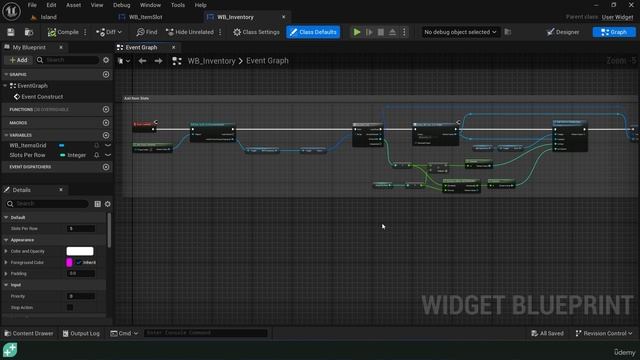Open Parent class User Widget link
The width and height of the screenshot is (640, 360).
(x=617, y=17)
